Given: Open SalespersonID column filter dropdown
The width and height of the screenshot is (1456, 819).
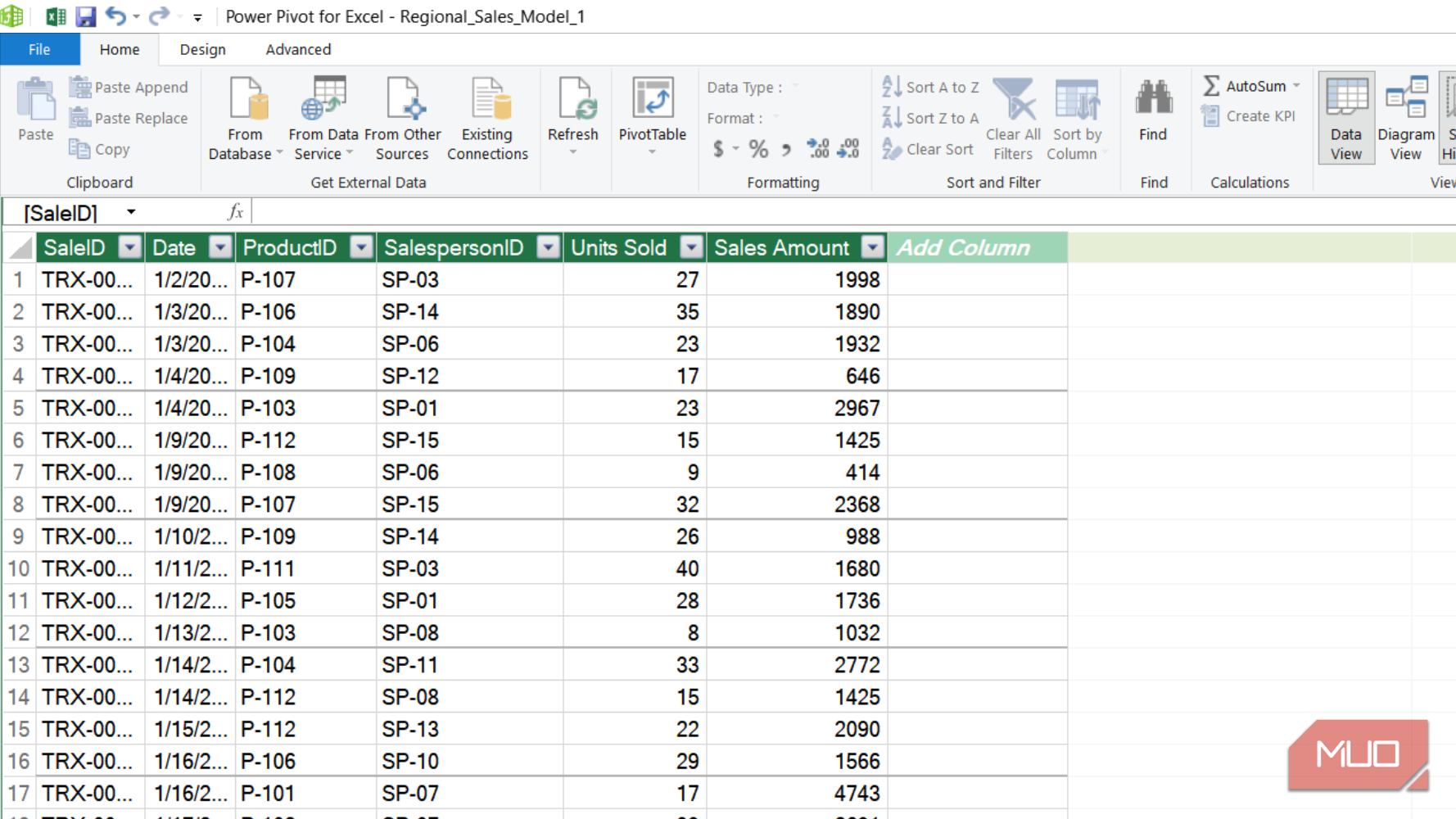Looking at the screenshot, I should click(548, 247).
